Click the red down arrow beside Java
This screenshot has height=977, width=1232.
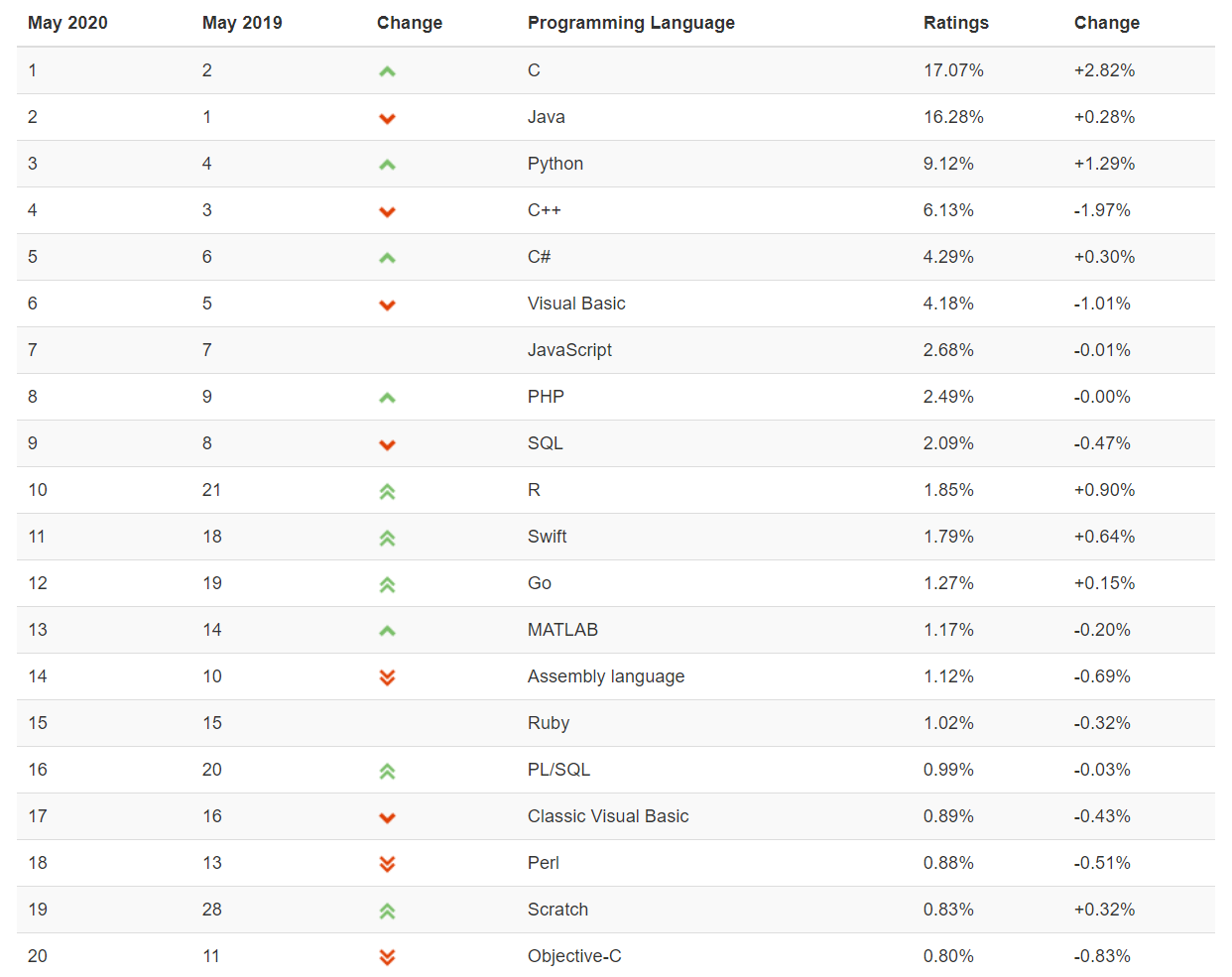pyautogui.click(x=387, y=118)
